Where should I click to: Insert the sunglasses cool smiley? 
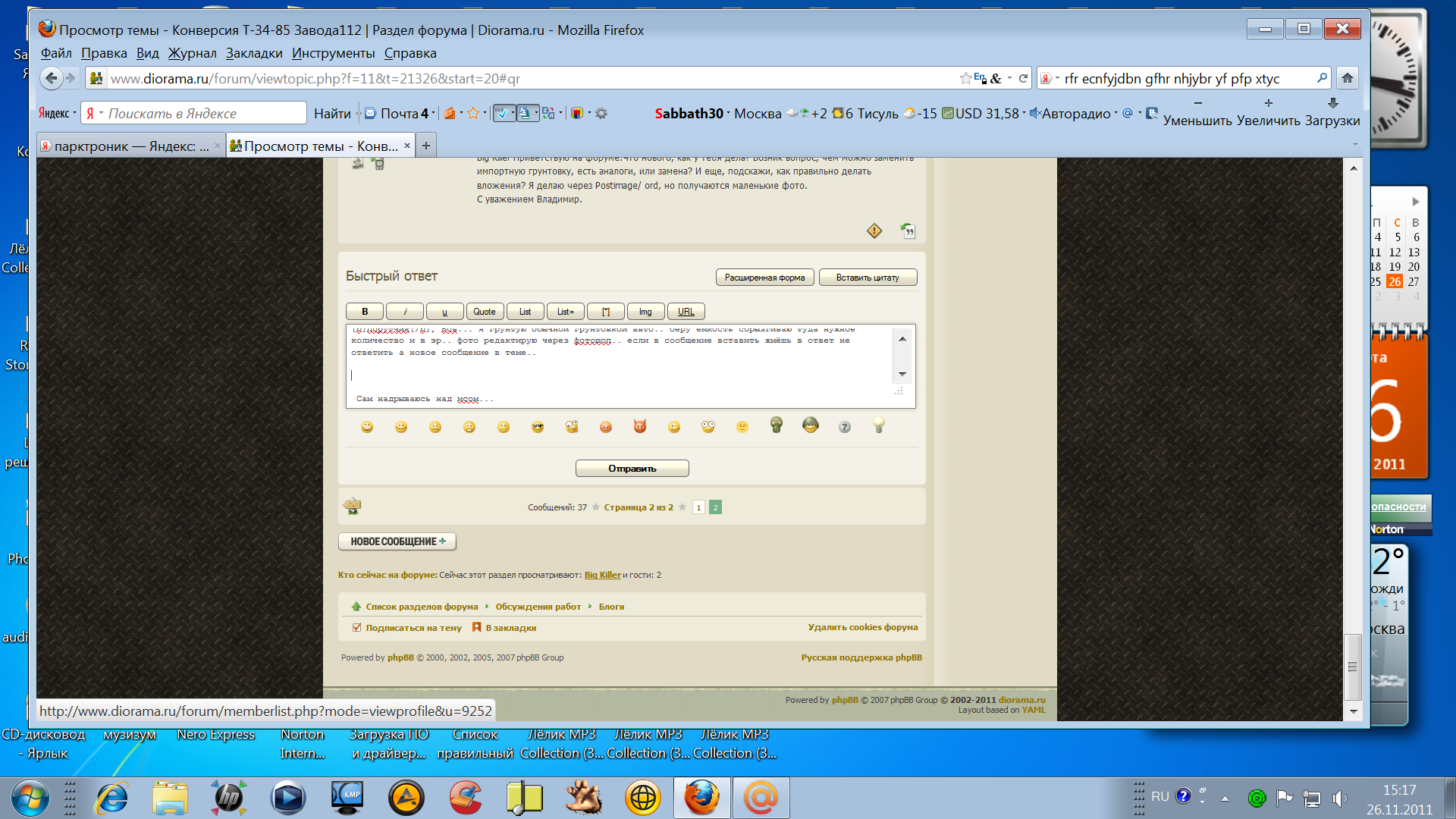point(538,427)
